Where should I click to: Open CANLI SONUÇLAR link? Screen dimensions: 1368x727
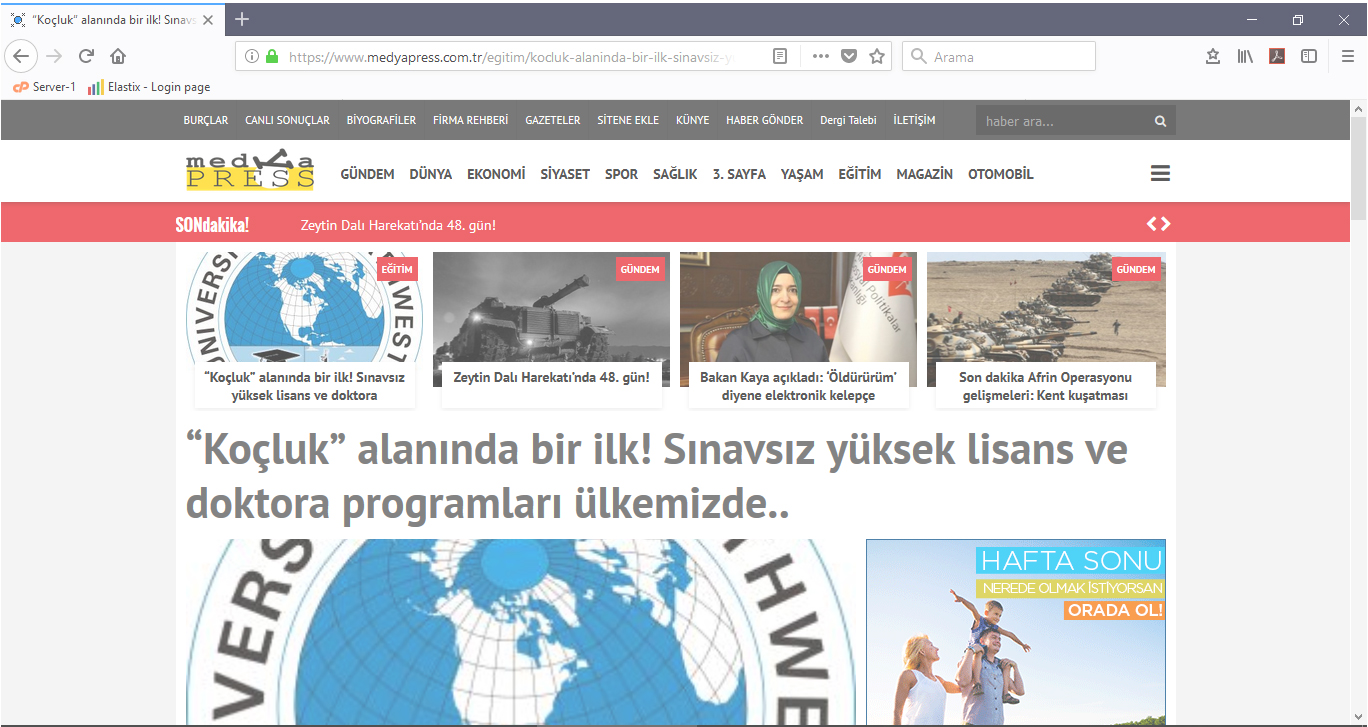tap(287, 120)
